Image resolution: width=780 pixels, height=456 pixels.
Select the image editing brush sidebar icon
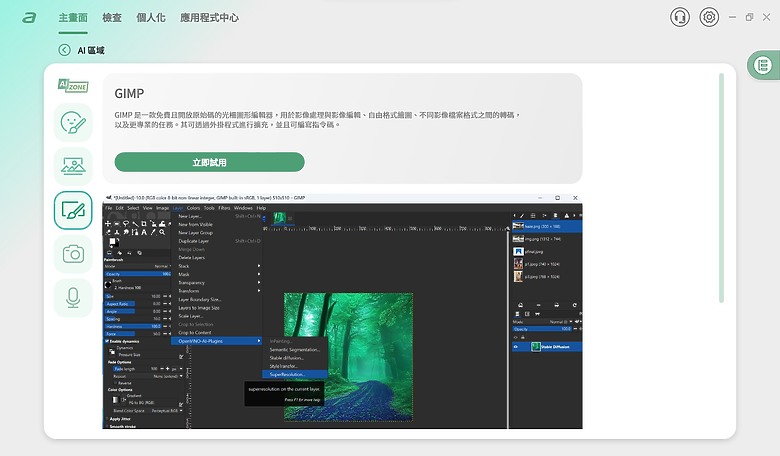point(73,210)
